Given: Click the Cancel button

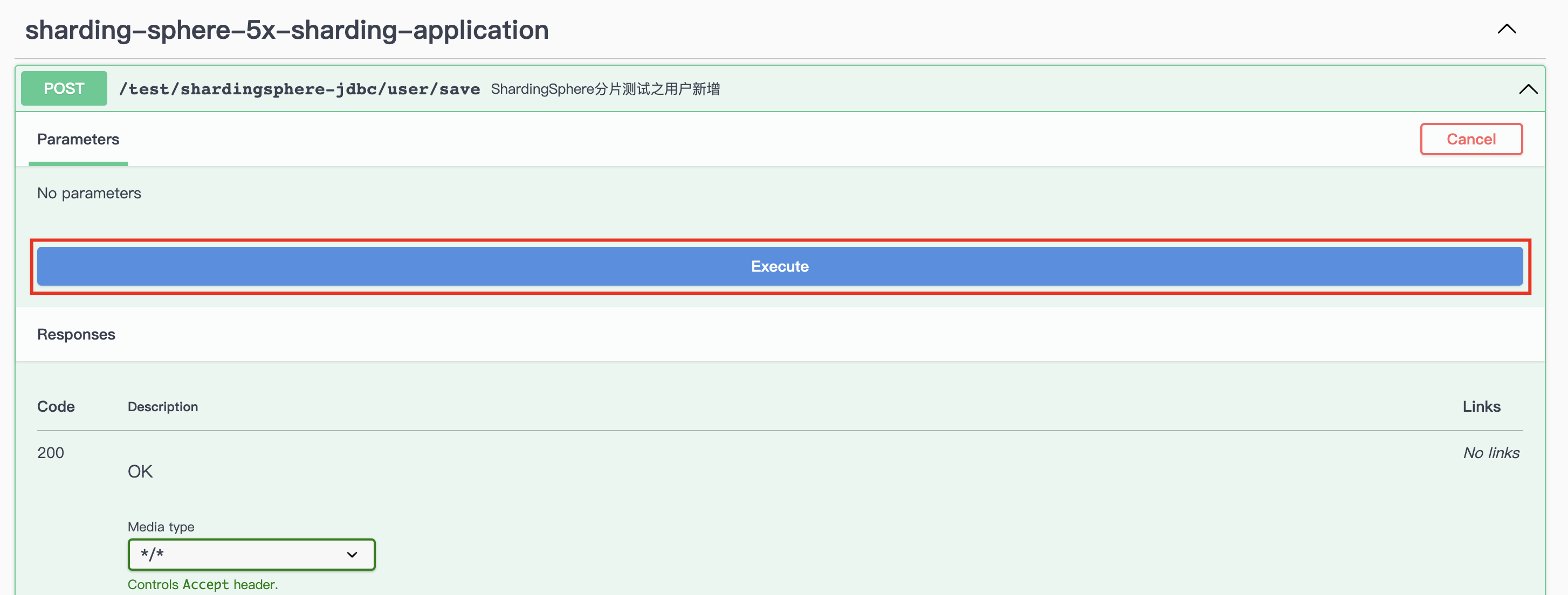Looking at the screenshot, I should point(1471,139).
